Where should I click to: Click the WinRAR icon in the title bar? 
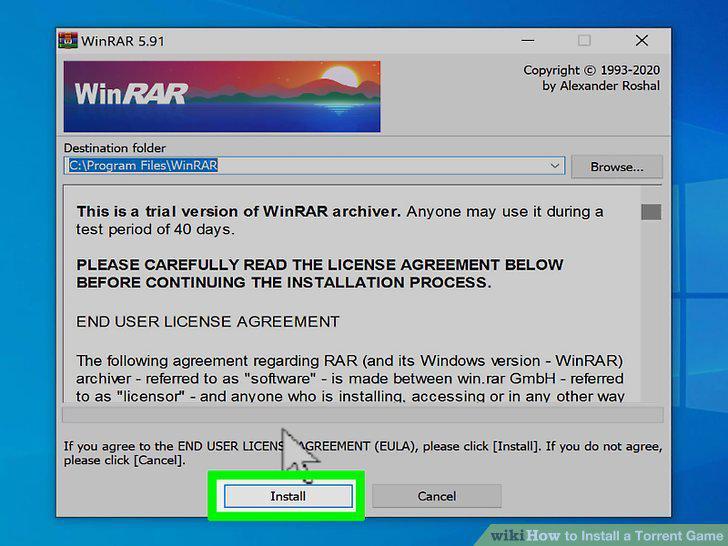[68, 41]
